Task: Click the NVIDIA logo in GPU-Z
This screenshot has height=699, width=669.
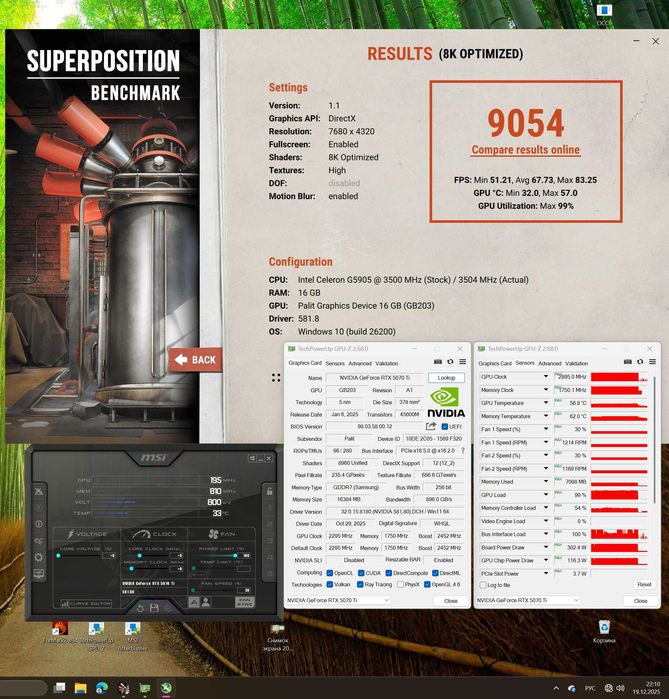Action: click(446, 403)
